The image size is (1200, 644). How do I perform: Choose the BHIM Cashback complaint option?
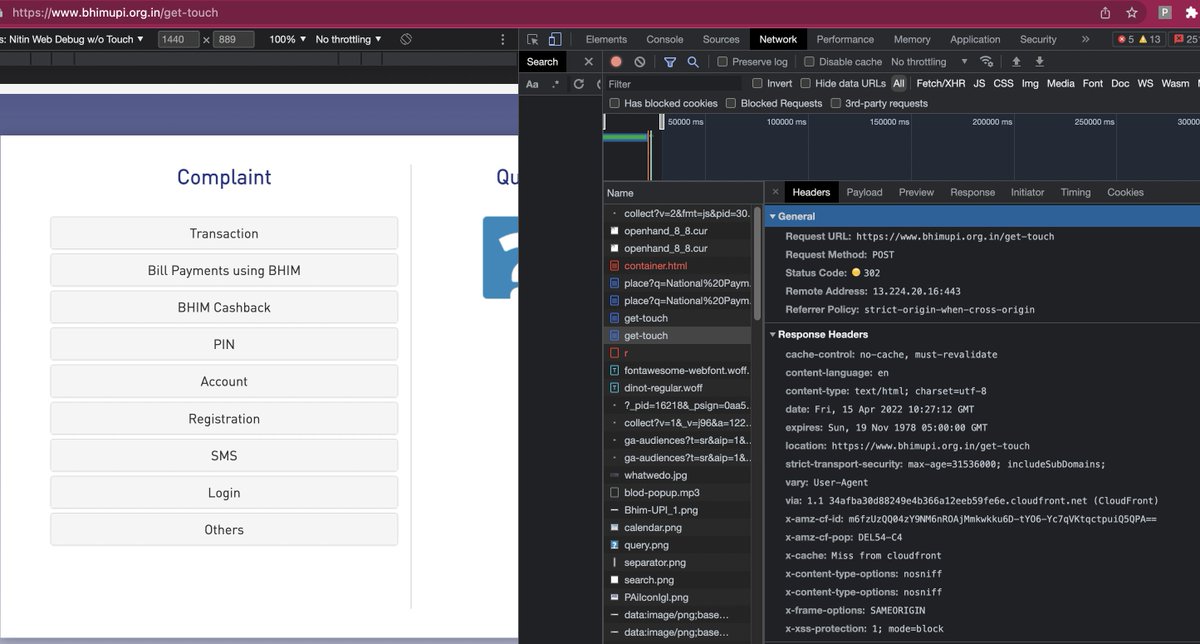click(224, 307)
